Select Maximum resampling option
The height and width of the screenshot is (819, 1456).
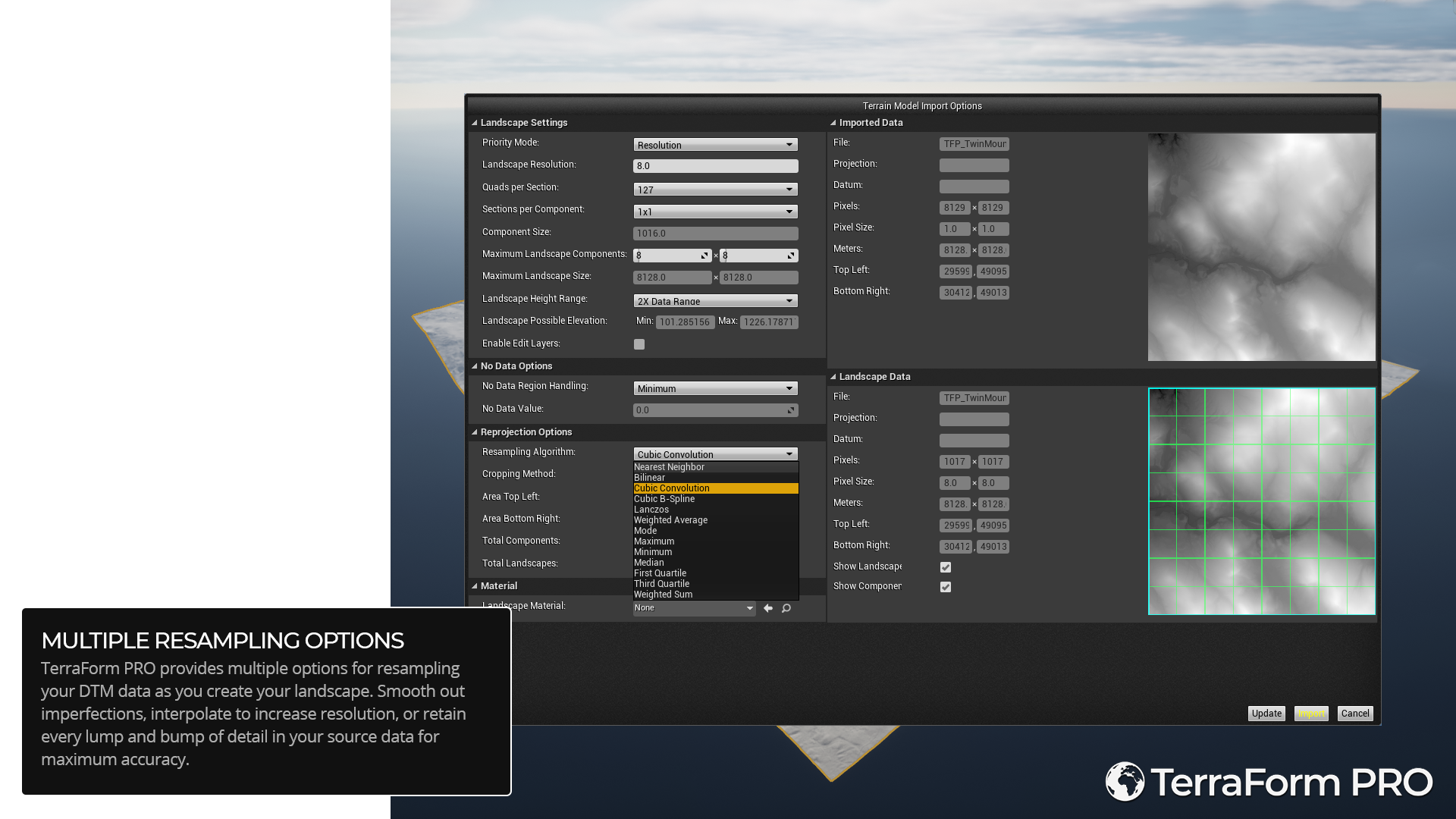click(716, 541)
